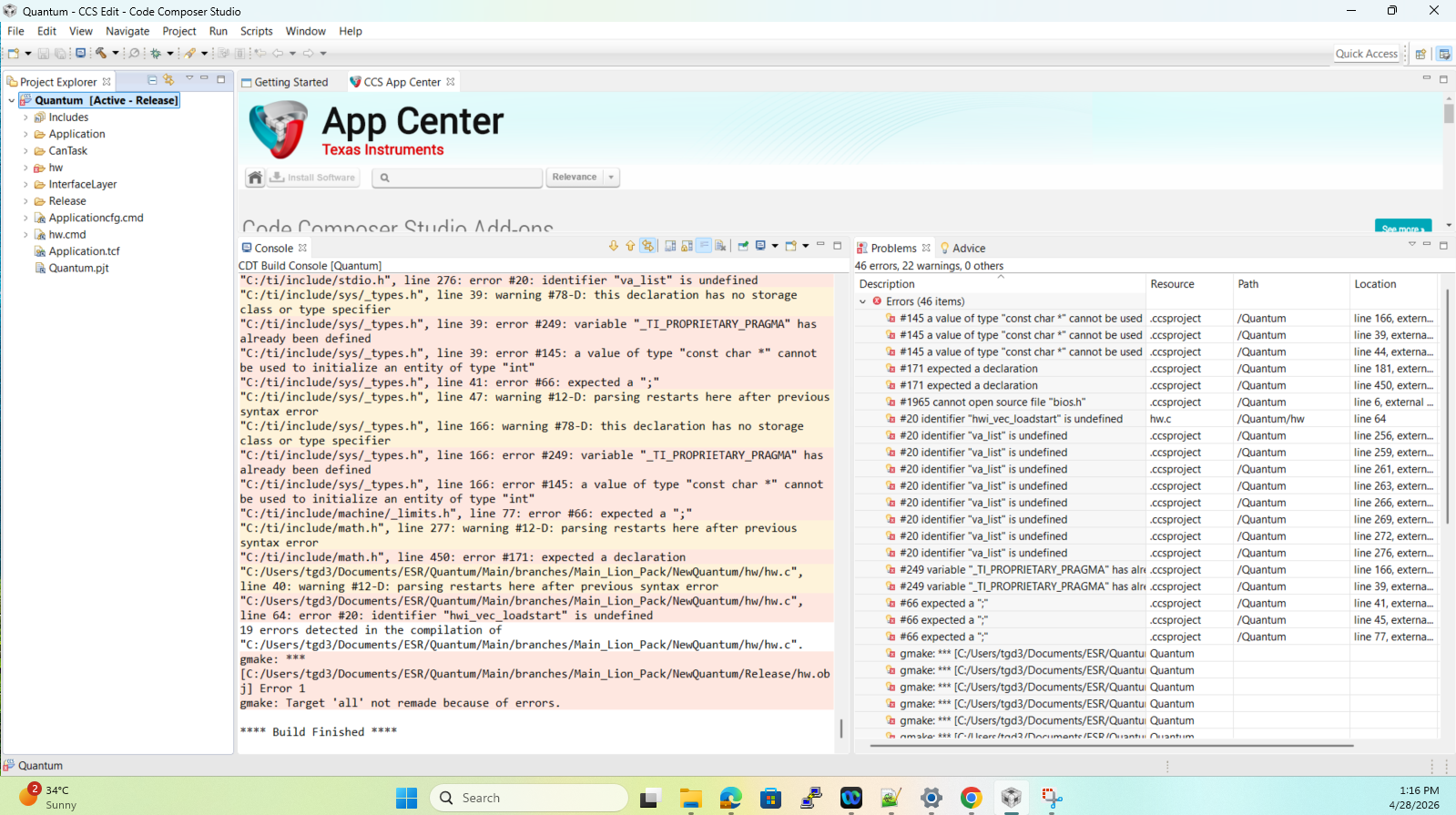The image size is (1456, 815).
Task: Open the Windows Start button
Action: tap(406, 798)
